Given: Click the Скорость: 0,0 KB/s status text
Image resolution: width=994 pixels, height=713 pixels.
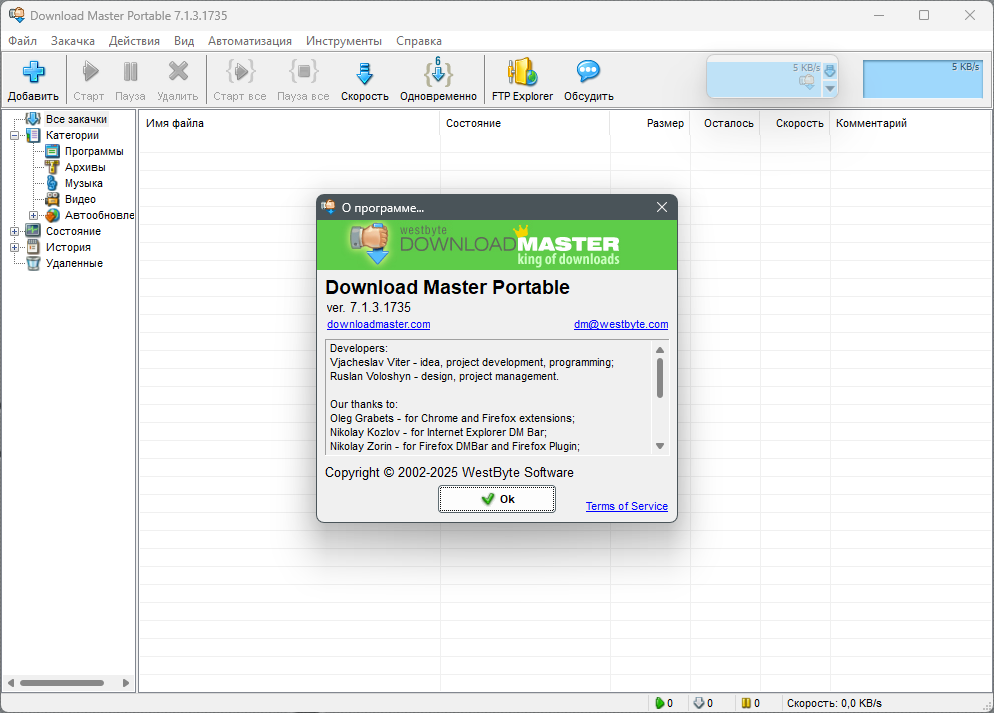Looking at the screenshot, I should click(x=834, y=703).
